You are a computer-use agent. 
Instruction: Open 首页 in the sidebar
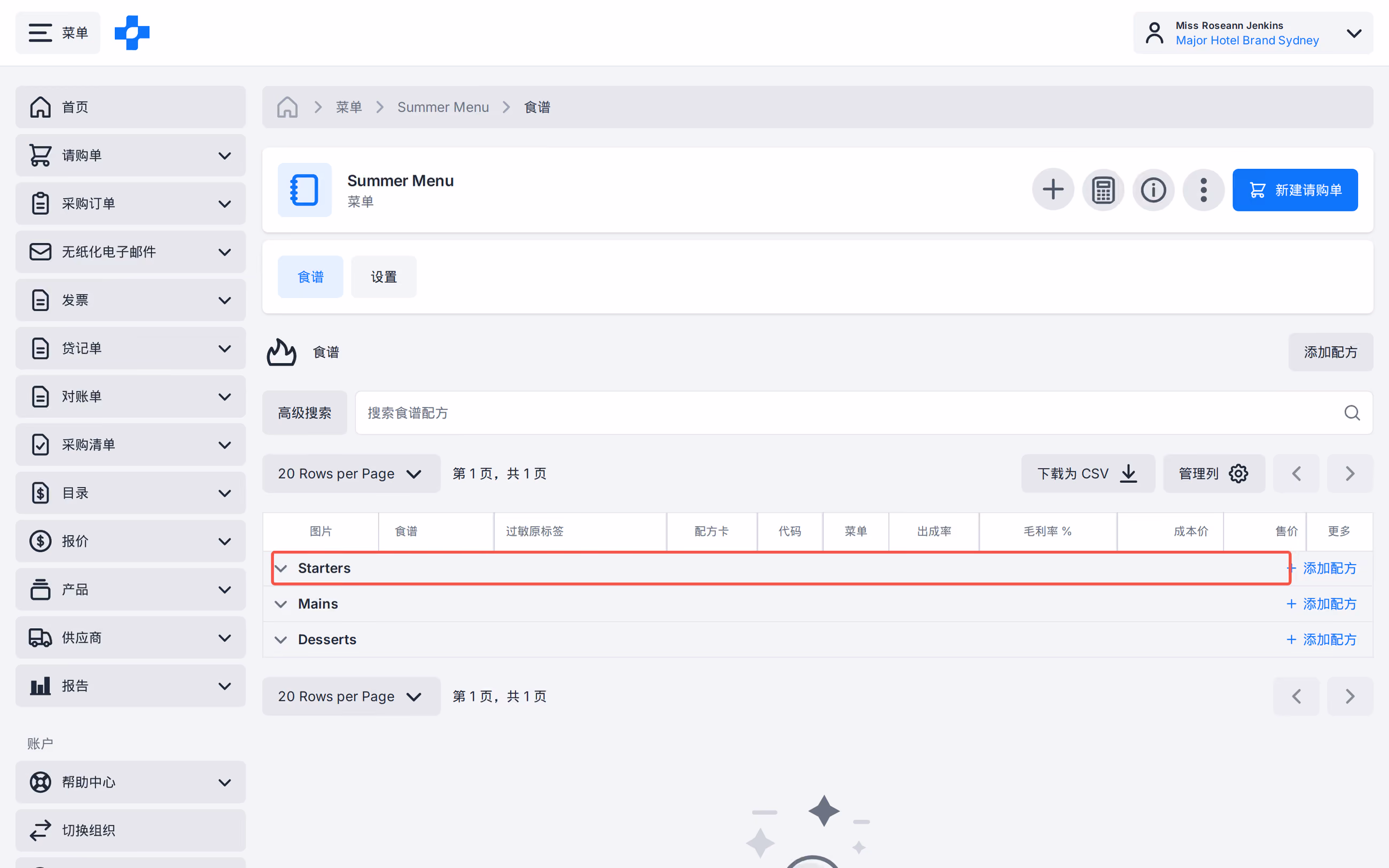click(130, 107)
